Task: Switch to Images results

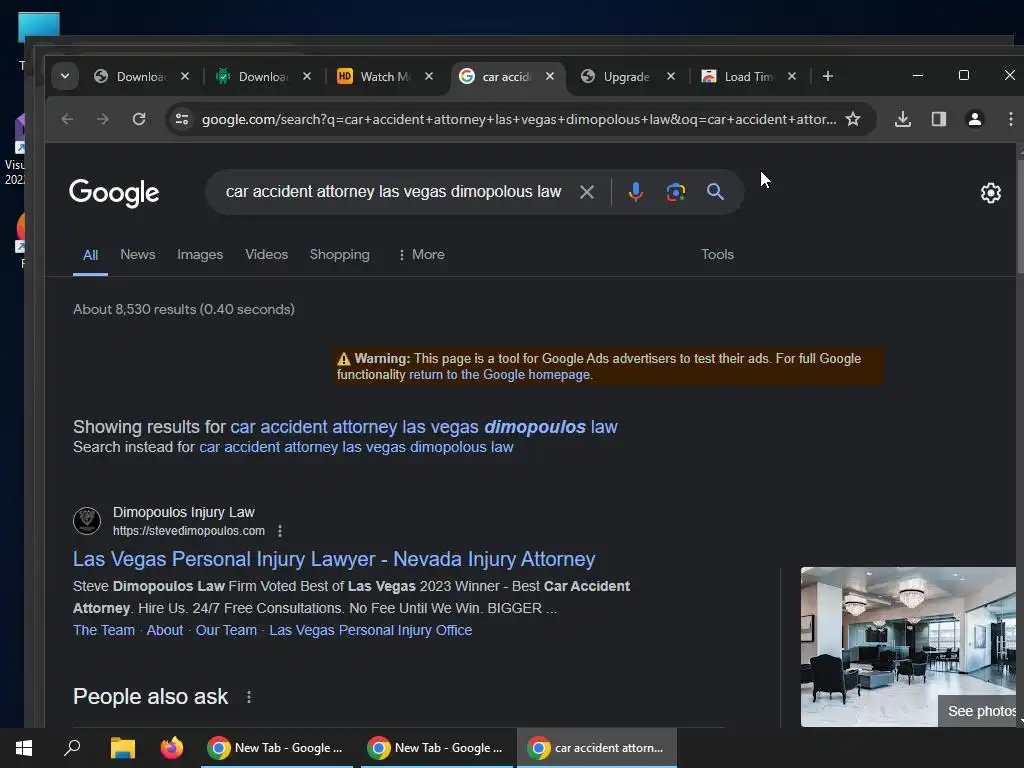Action: coord(200,255)
